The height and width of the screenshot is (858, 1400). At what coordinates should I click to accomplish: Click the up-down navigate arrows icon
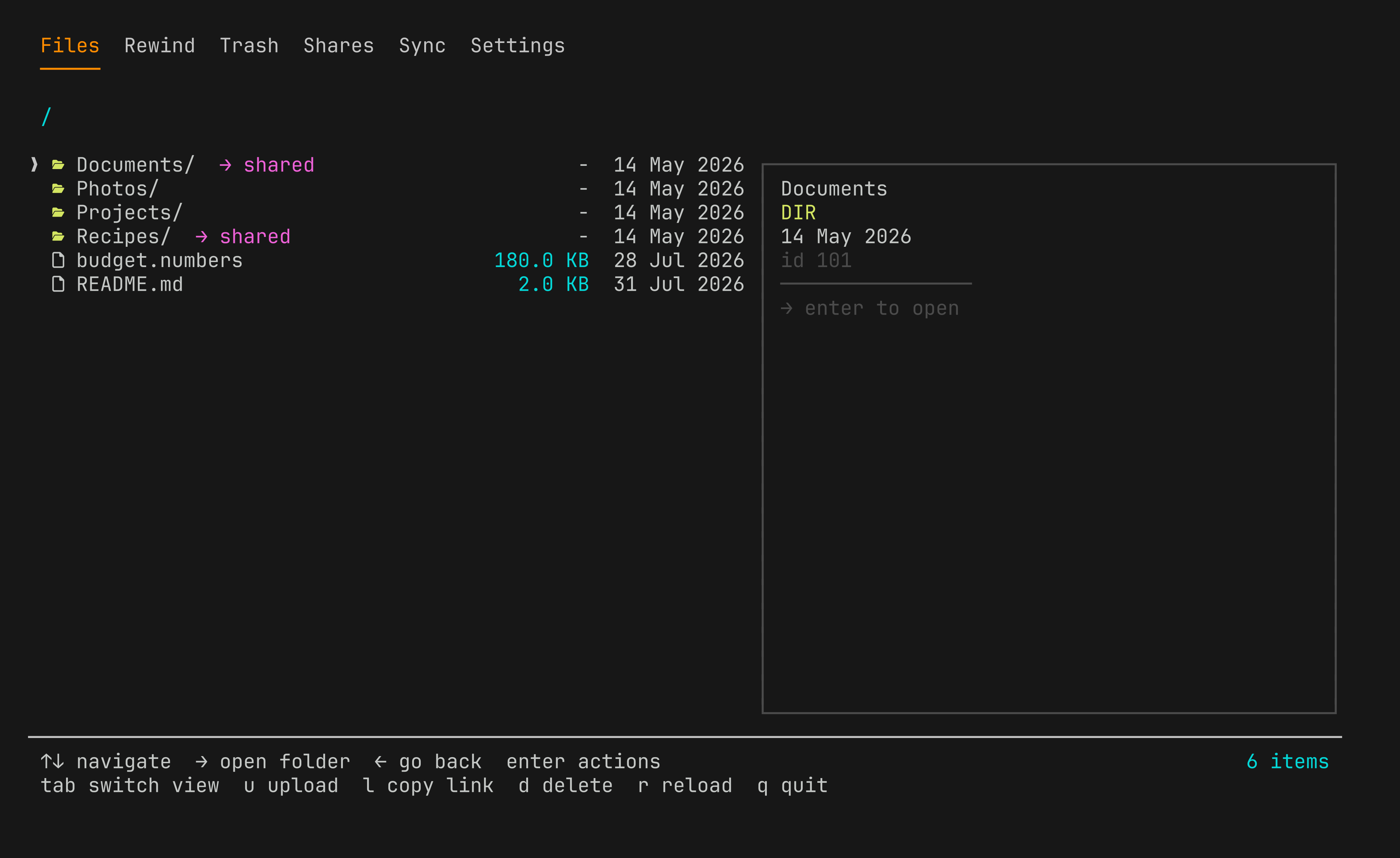pos(52,761)
